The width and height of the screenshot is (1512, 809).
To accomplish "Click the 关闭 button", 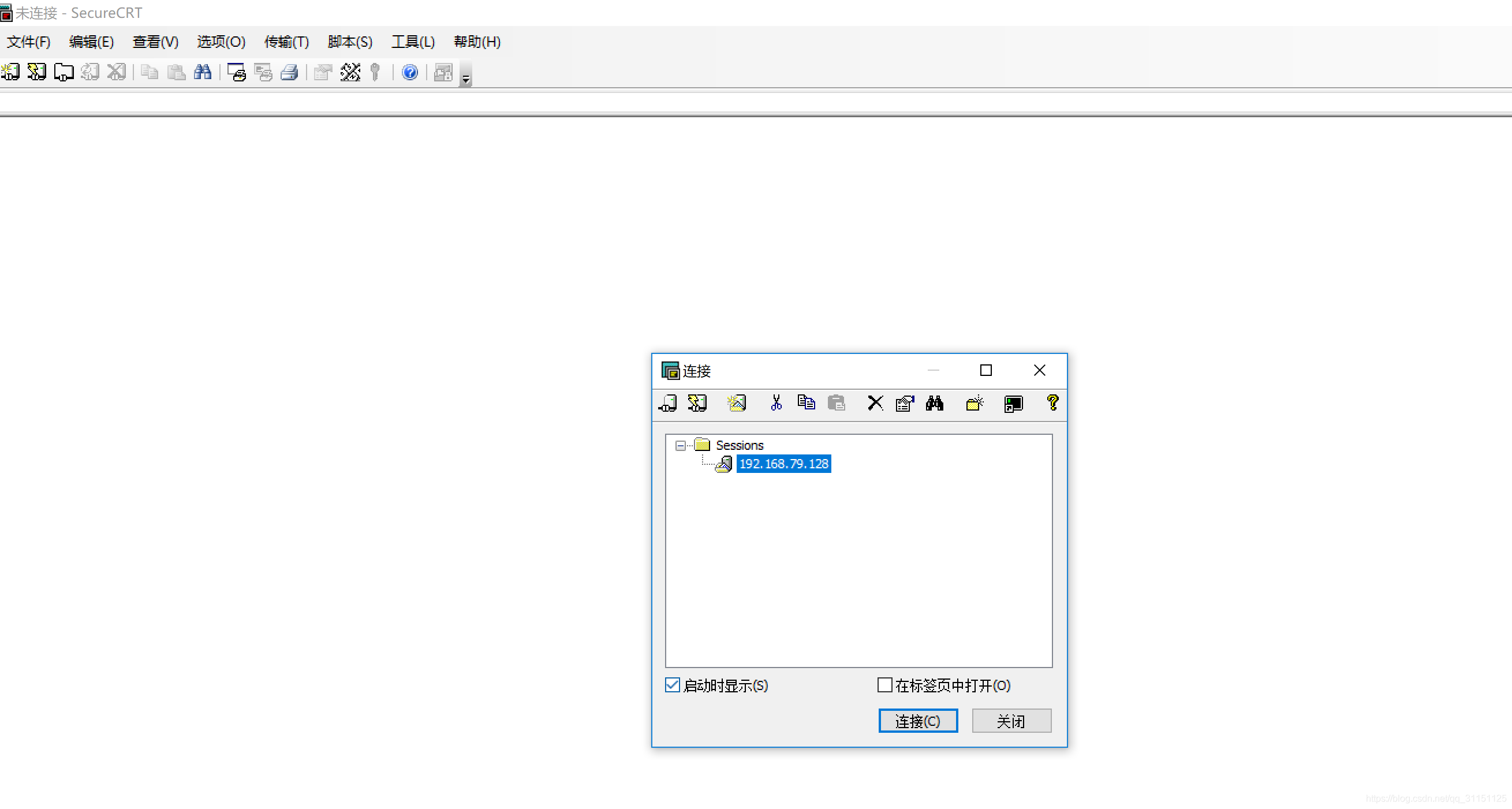I will (1011, 721).
